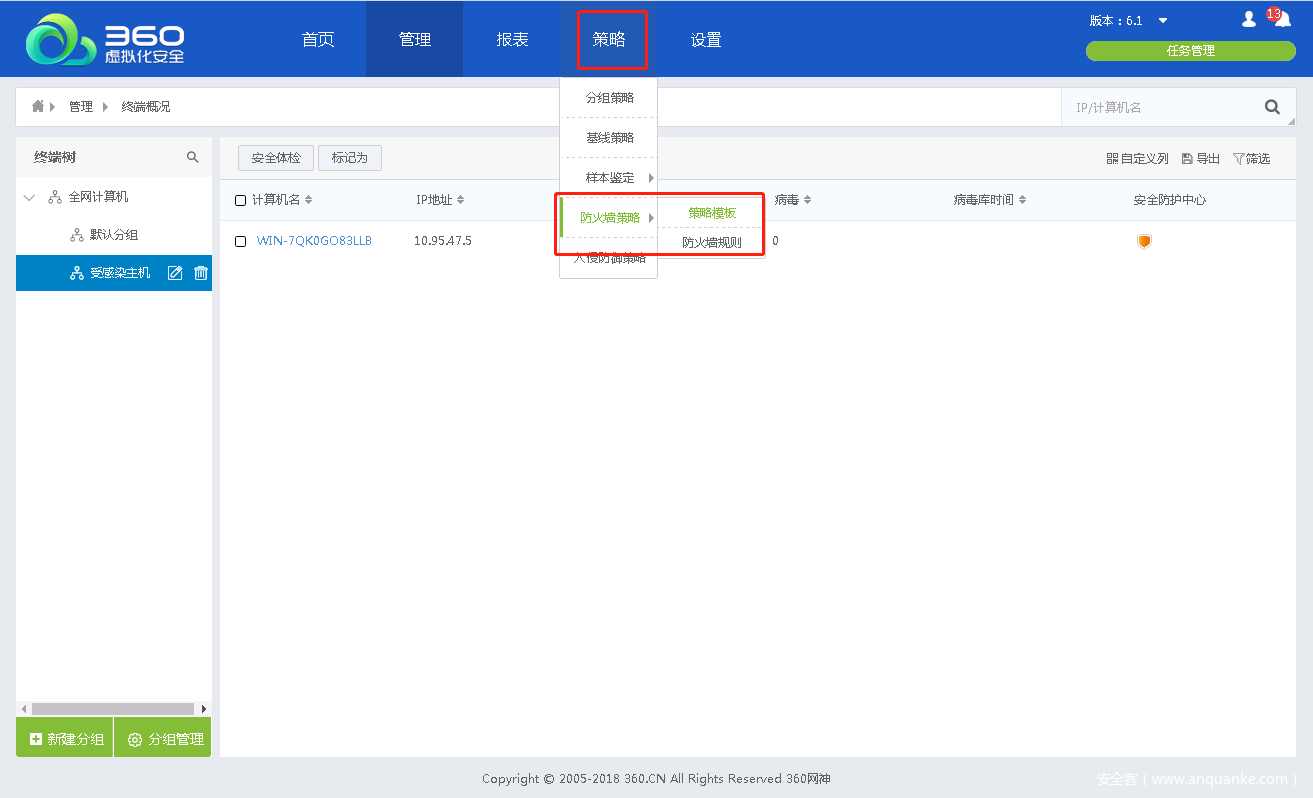Choose 分组策略 from the strategy menu
The height and width of the screenshot is (798, 1313).
pos(609,98)
